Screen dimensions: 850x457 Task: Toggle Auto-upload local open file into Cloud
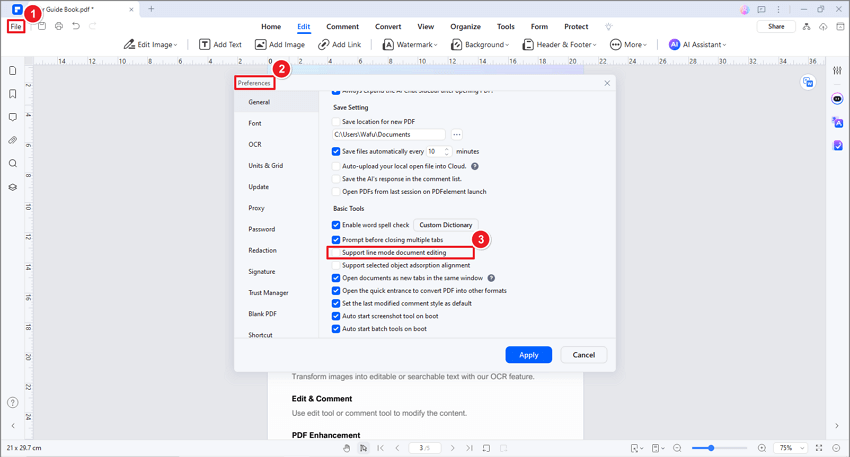tap(336, 166)
